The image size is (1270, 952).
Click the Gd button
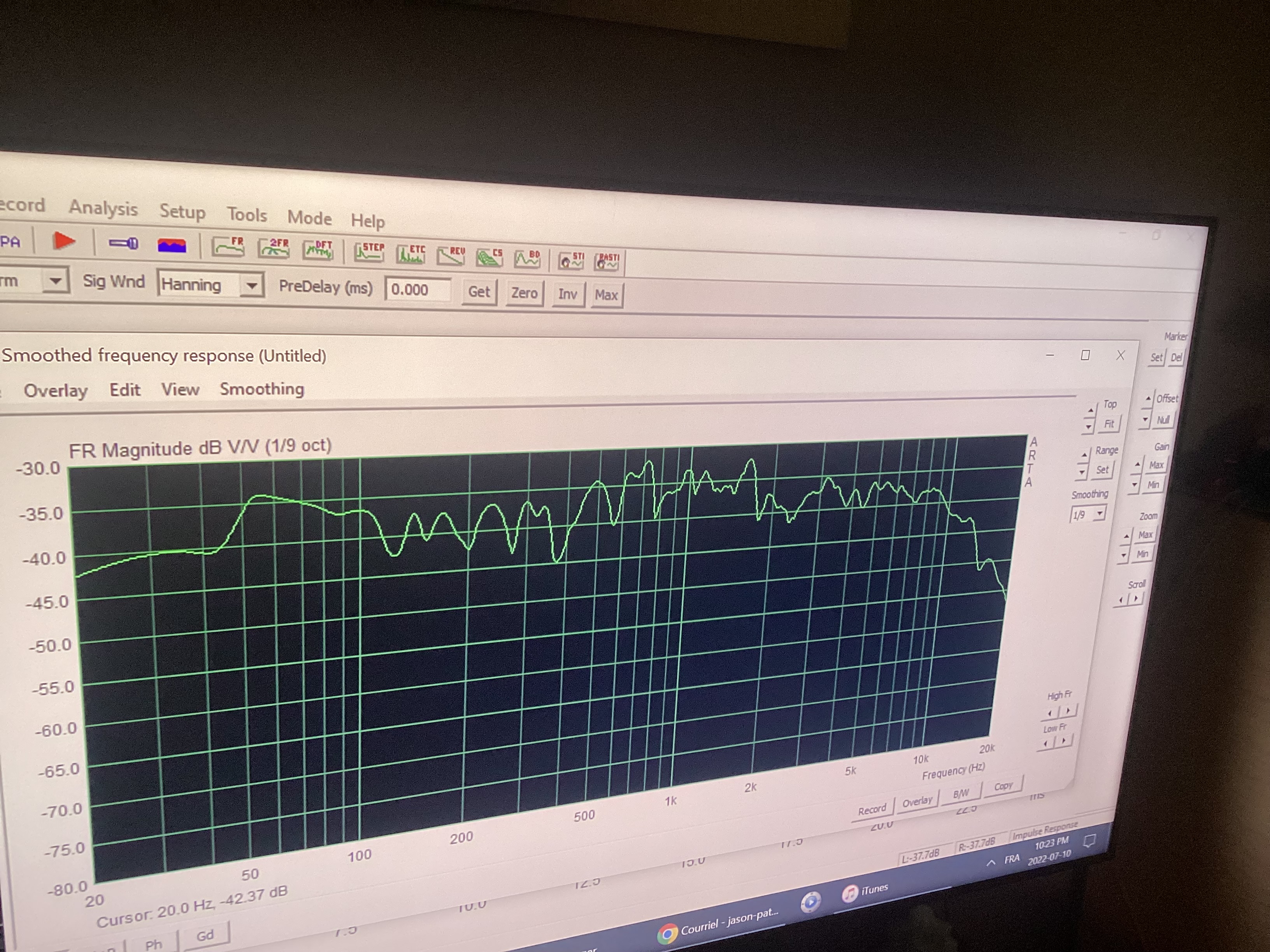(x=205, y=935)
